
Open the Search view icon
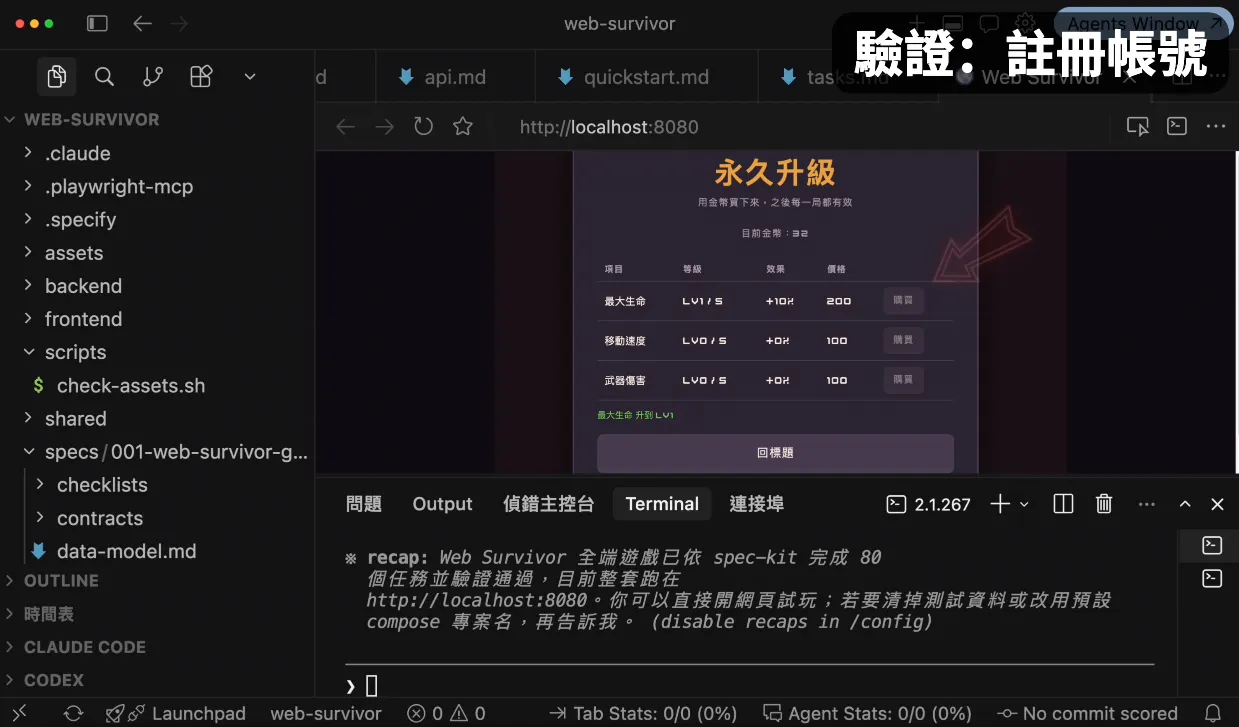pos(104,76)
